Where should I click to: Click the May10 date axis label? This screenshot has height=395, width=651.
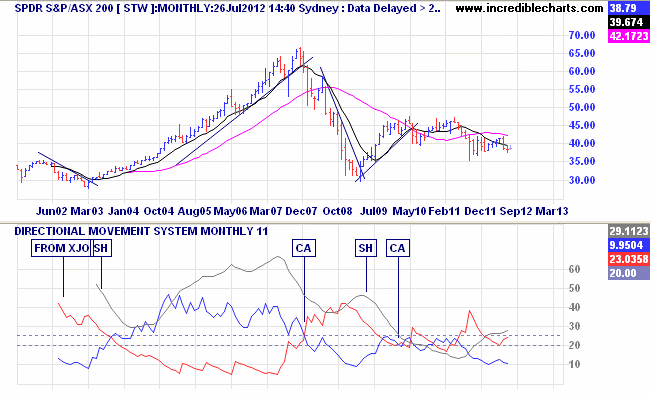pos(409,211)
